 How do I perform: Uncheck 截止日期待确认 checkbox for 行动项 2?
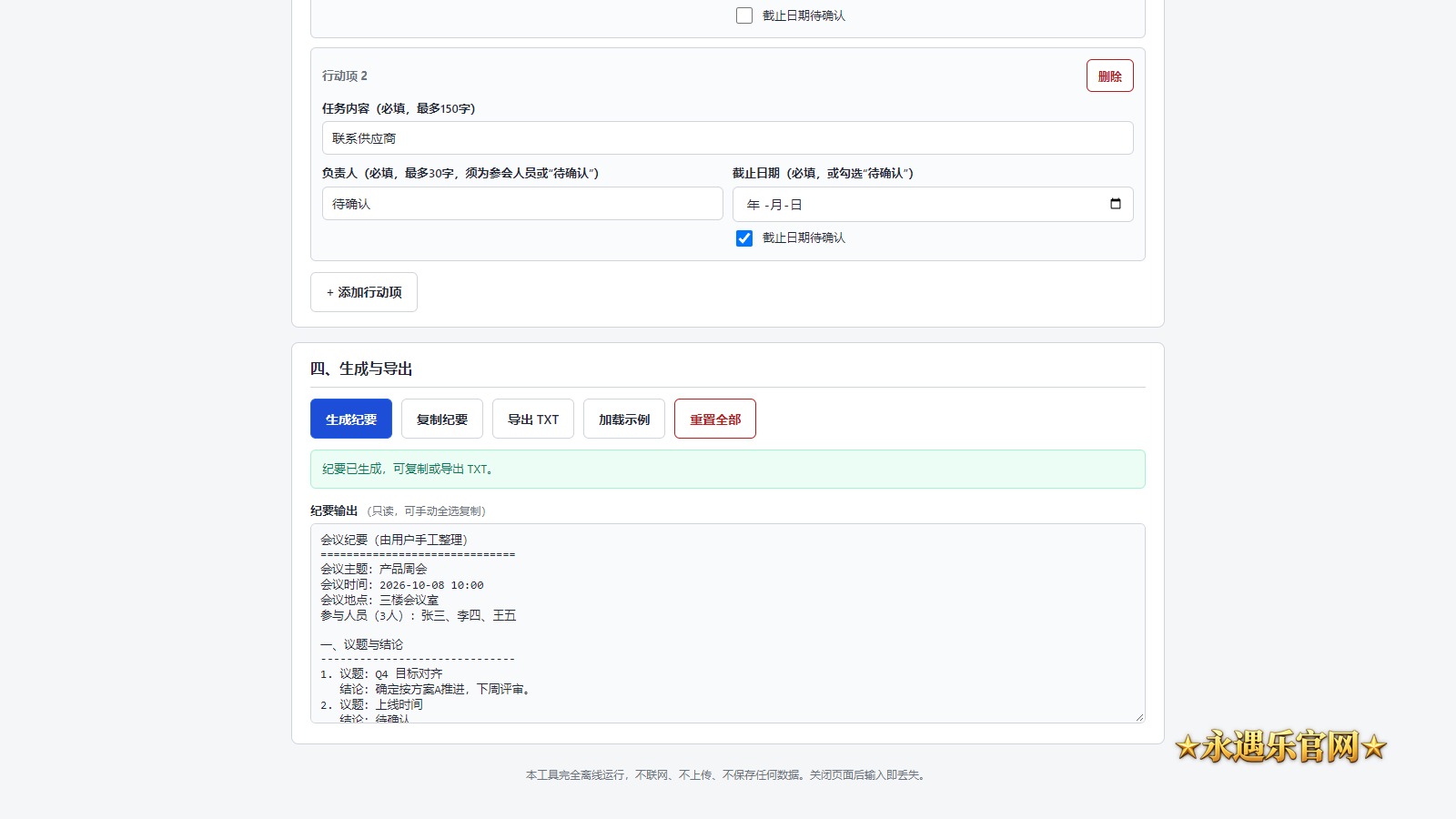[x=744, y=238]
